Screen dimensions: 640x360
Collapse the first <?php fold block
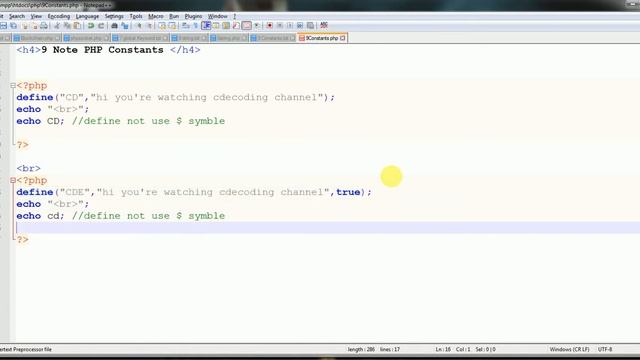click(13, 86)
